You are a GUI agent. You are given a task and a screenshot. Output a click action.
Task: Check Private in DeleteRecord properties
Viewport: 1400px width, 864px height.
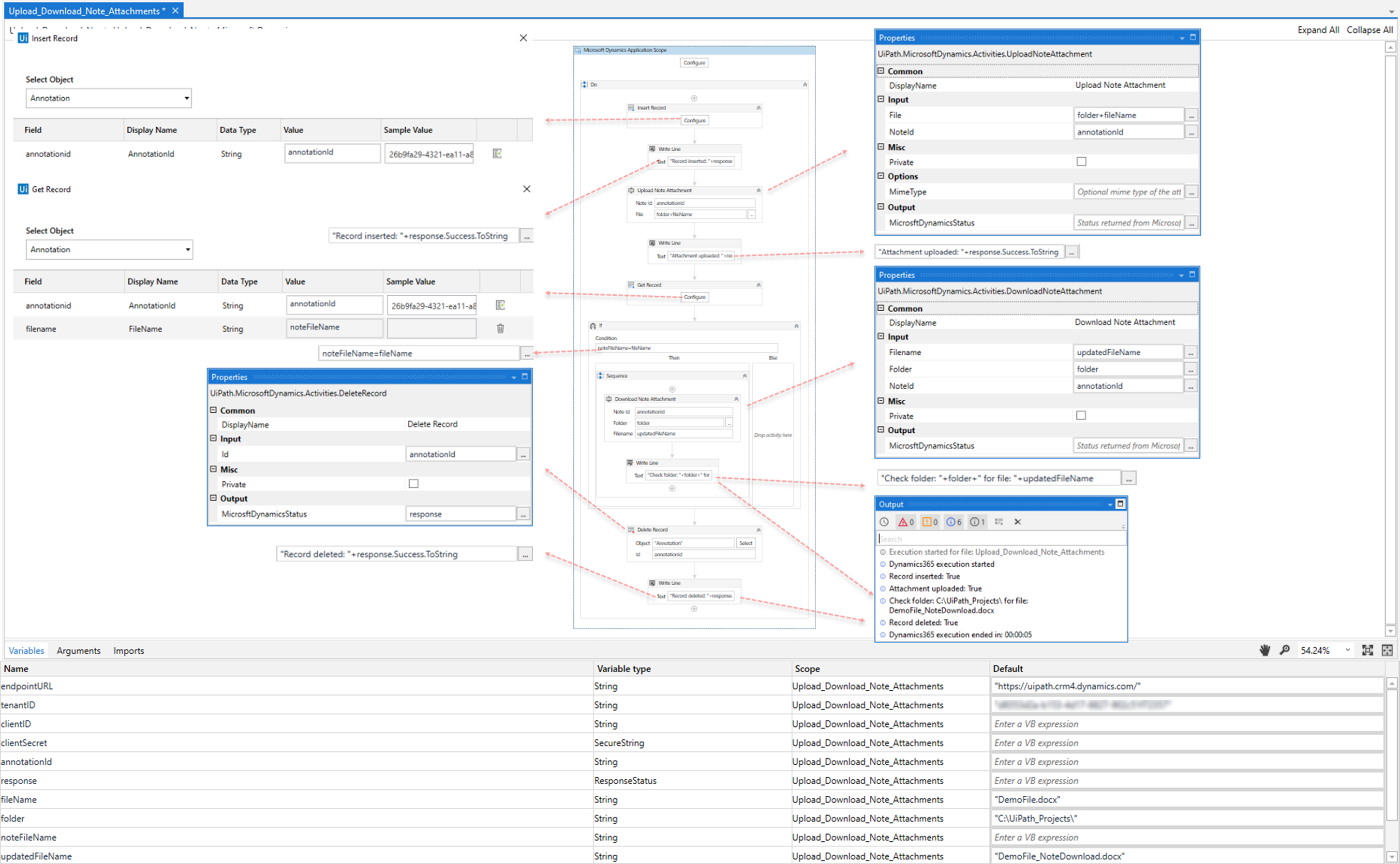414,484
